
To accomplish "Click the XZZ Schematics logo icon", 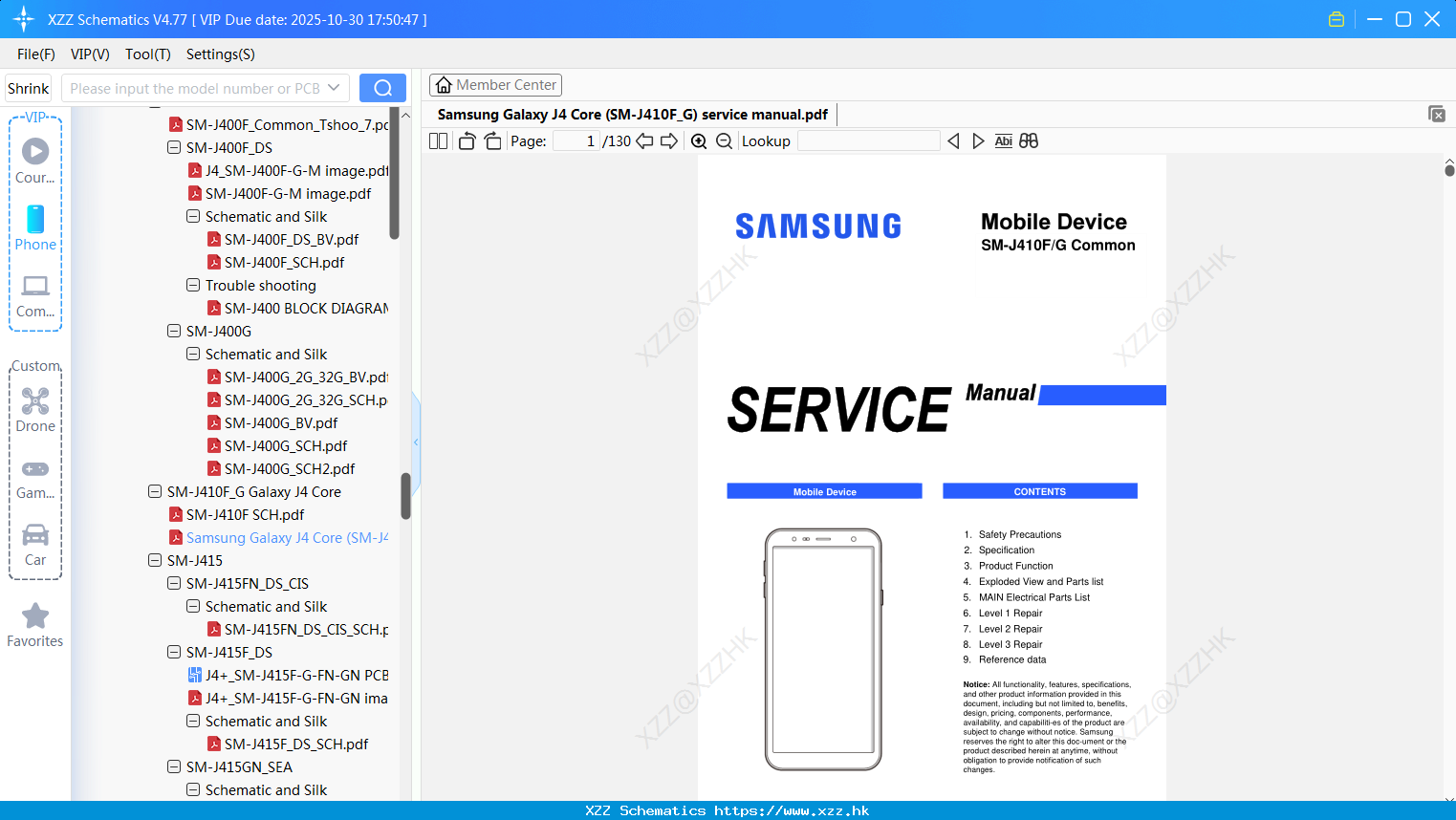I will 24,19.
